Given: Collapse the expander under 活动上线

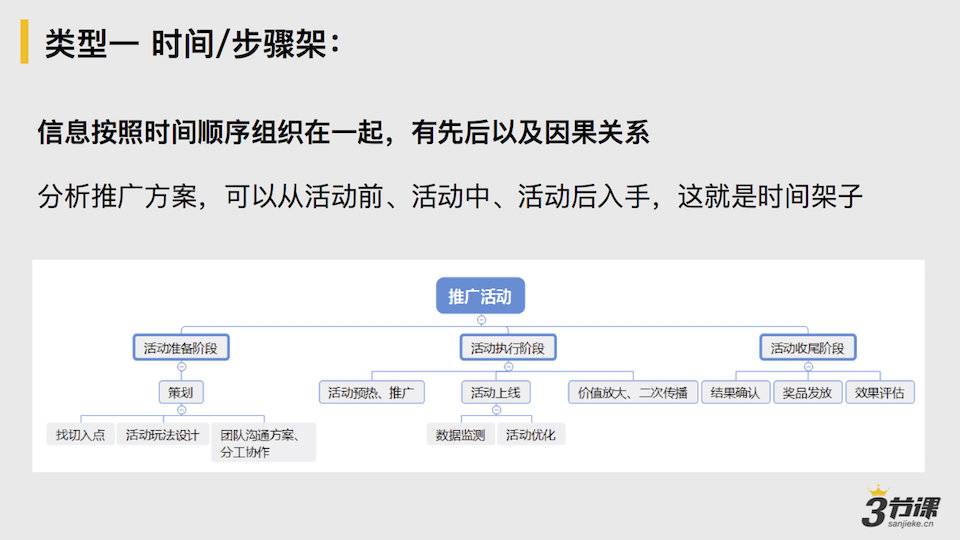Looking at the screenshot, I should [x=497, y=410].
